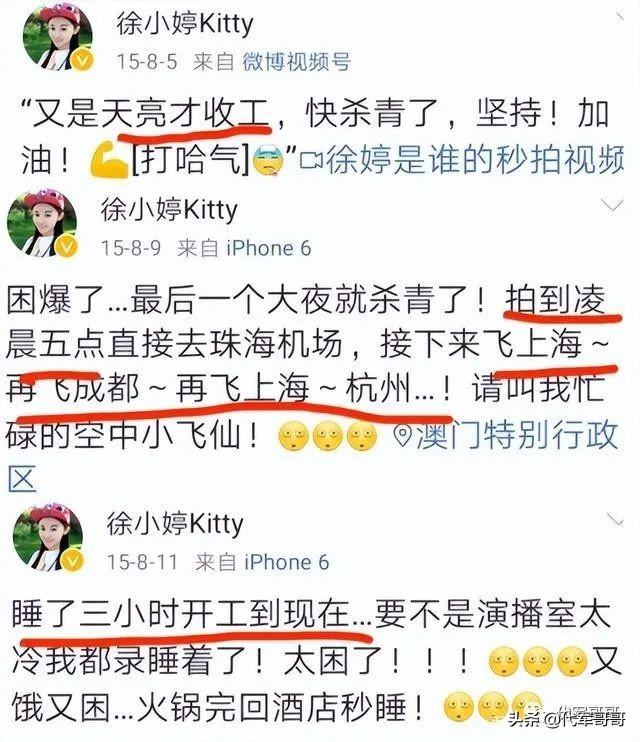
Task: Click the video camera icon before 徐婷
Action: click(311, 160)
